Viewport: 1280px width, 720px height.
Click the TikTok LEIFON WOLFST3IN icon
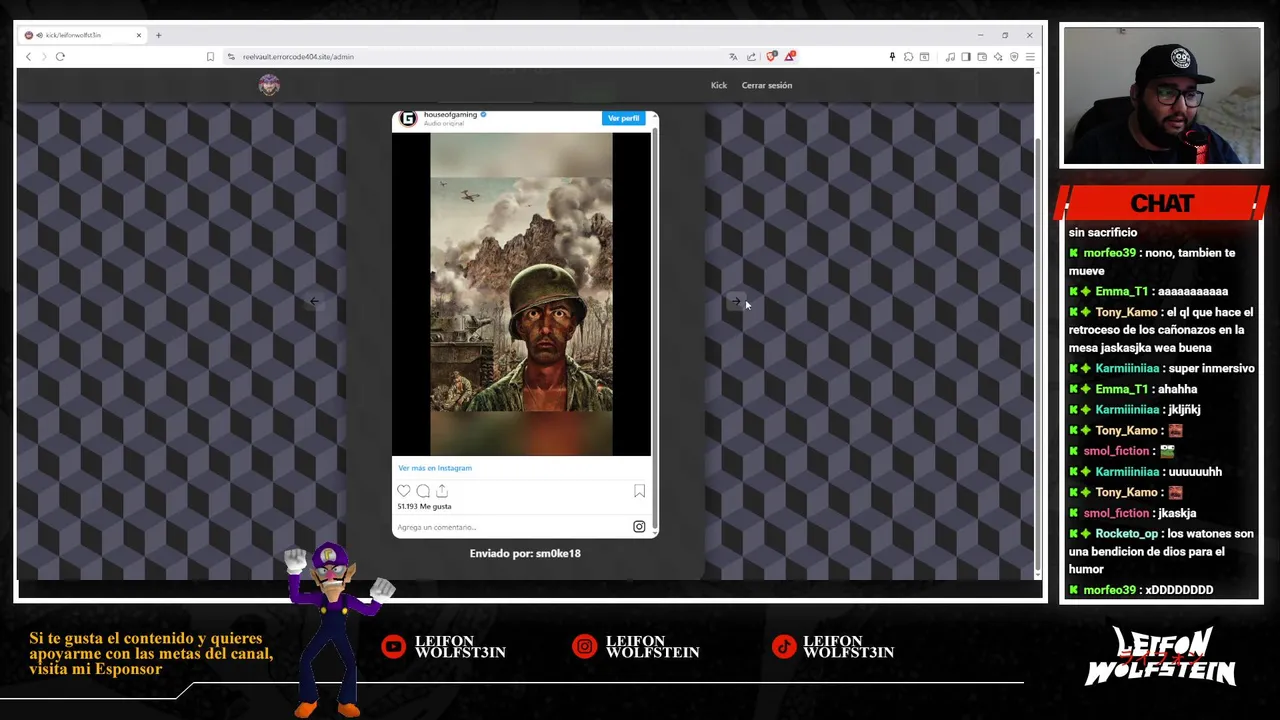[784, 647]
